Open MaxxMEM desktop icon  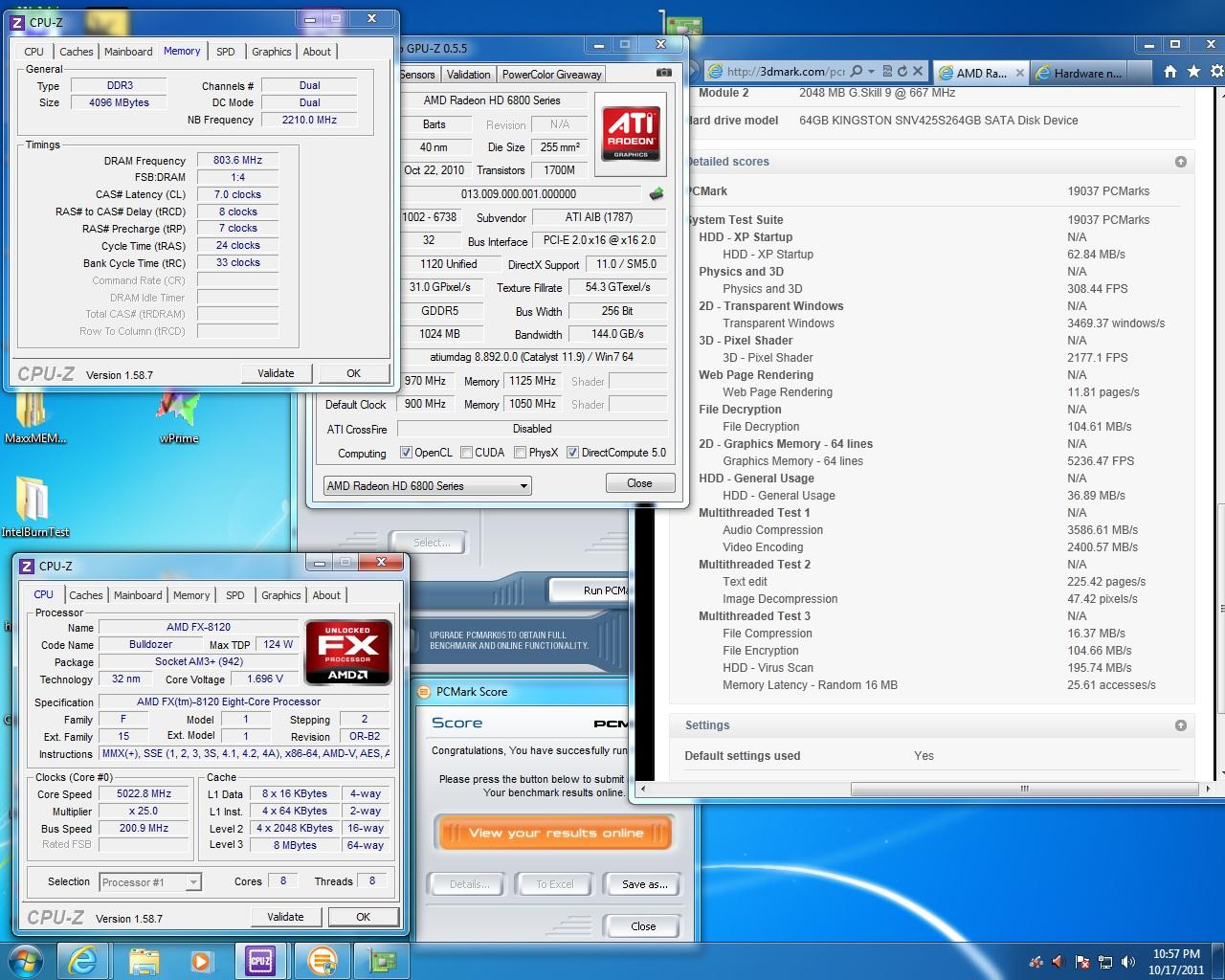[x=34, y=419]
